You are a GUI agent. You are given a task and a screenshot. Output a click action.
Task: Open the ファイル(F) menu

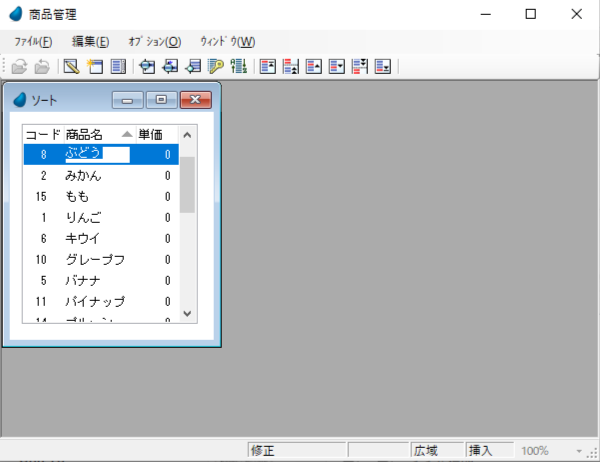(x=33, y=41)
